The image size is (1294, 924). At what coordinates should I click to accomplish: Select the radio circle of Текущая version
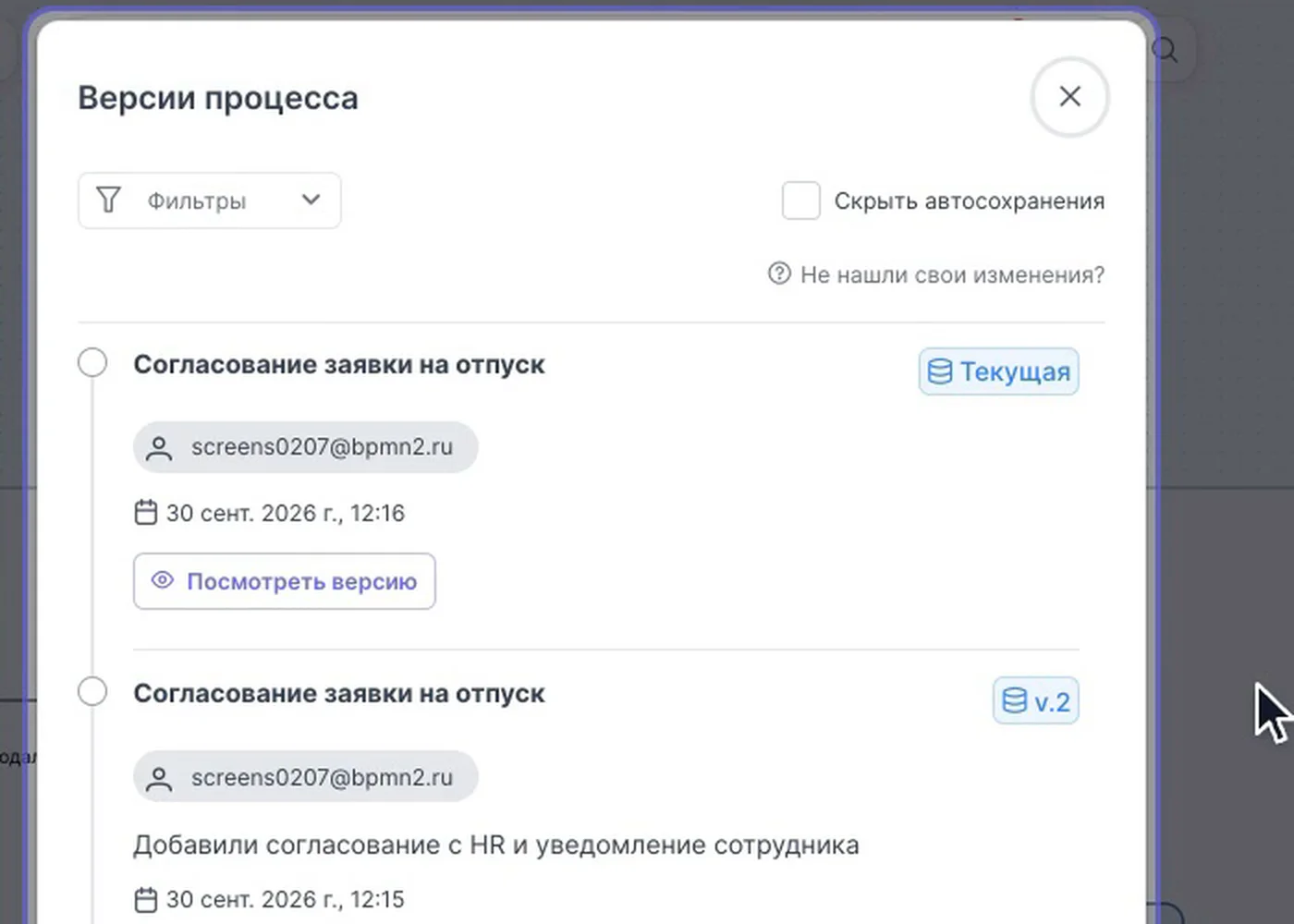[x=92, y=362]
